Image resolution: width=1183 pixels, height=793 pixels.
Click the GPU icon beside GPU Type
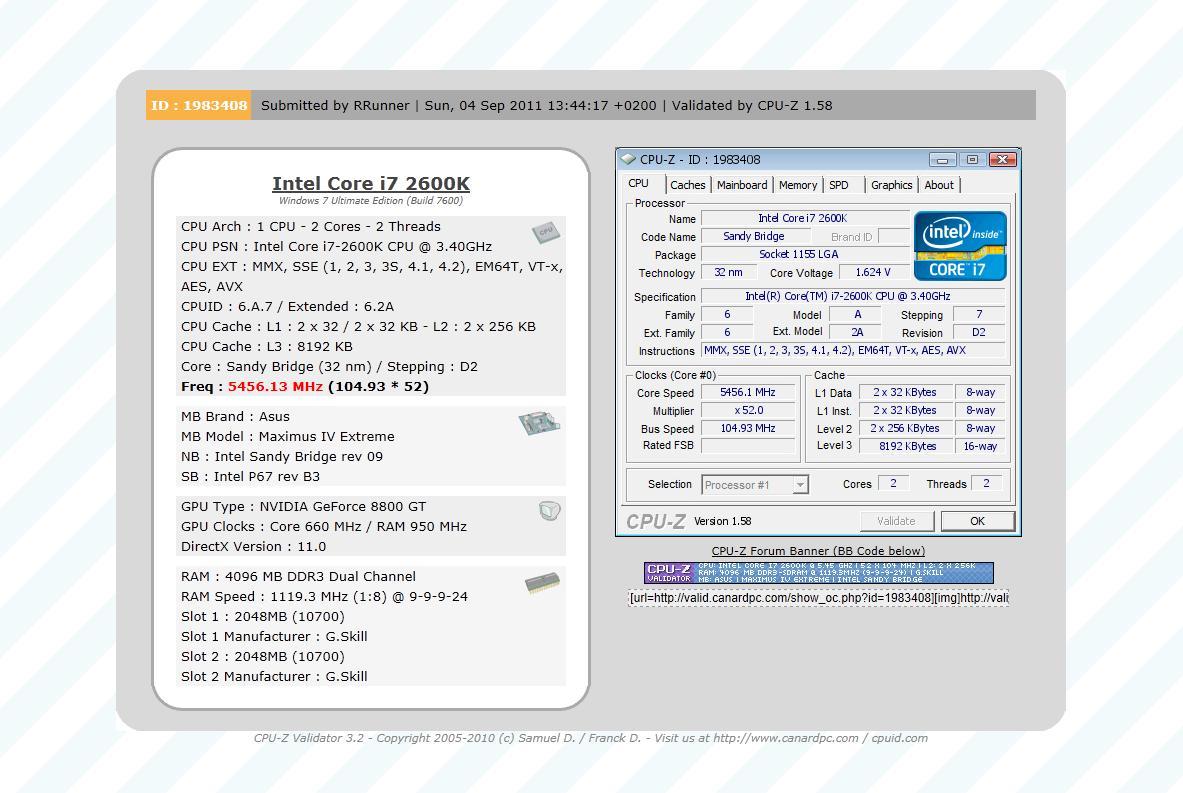[550, 511]
